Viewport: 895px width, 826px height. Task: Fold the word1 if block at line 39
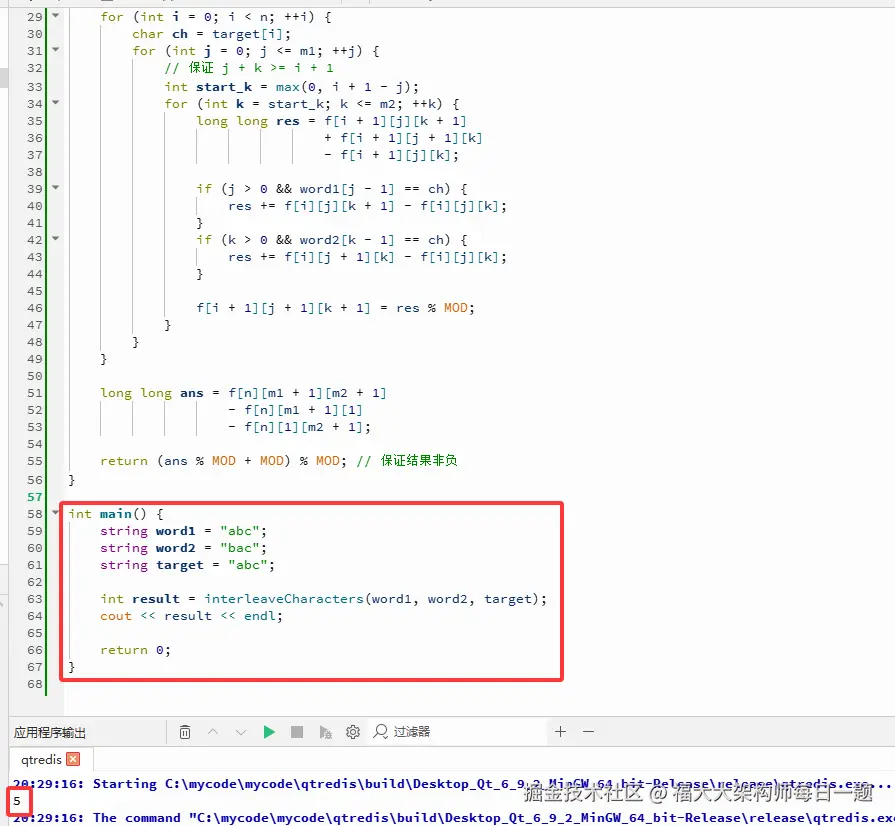tap(56, 187)
